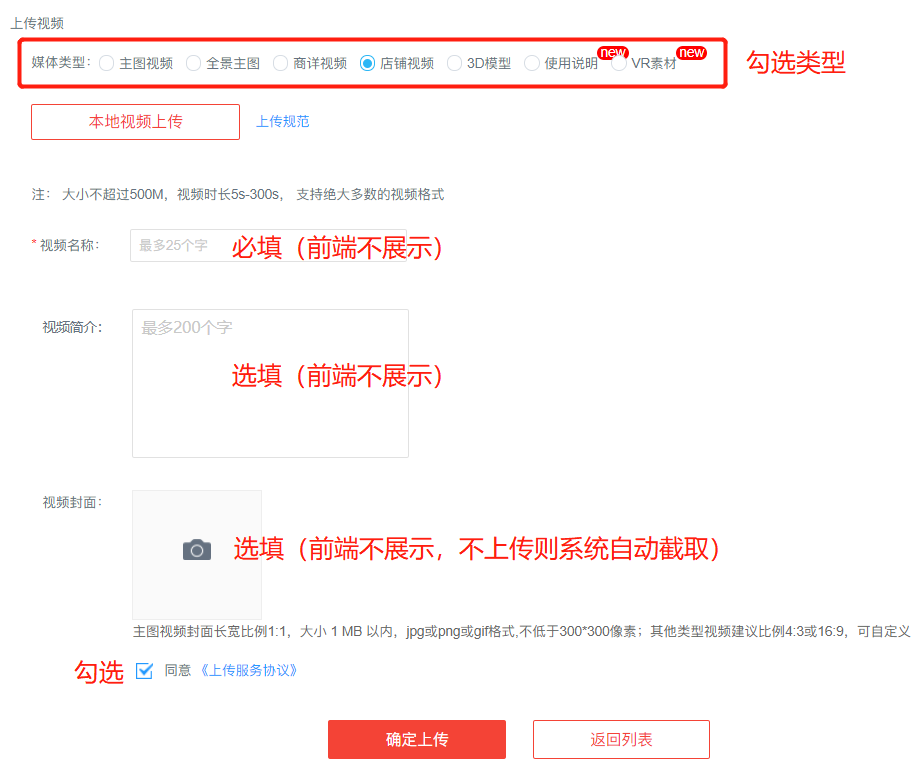Open the 上传规范 link

(x=283, y=122)
